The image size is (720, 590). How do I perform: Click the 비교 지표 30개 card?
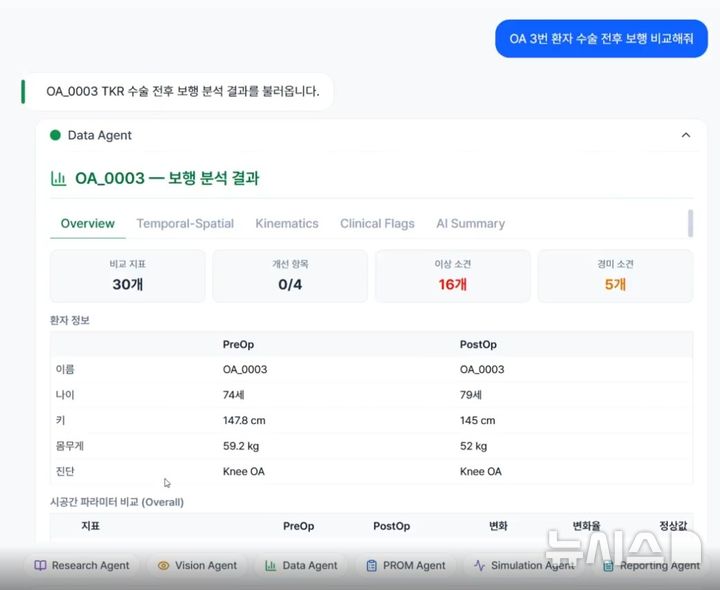(x=128, y=276)
